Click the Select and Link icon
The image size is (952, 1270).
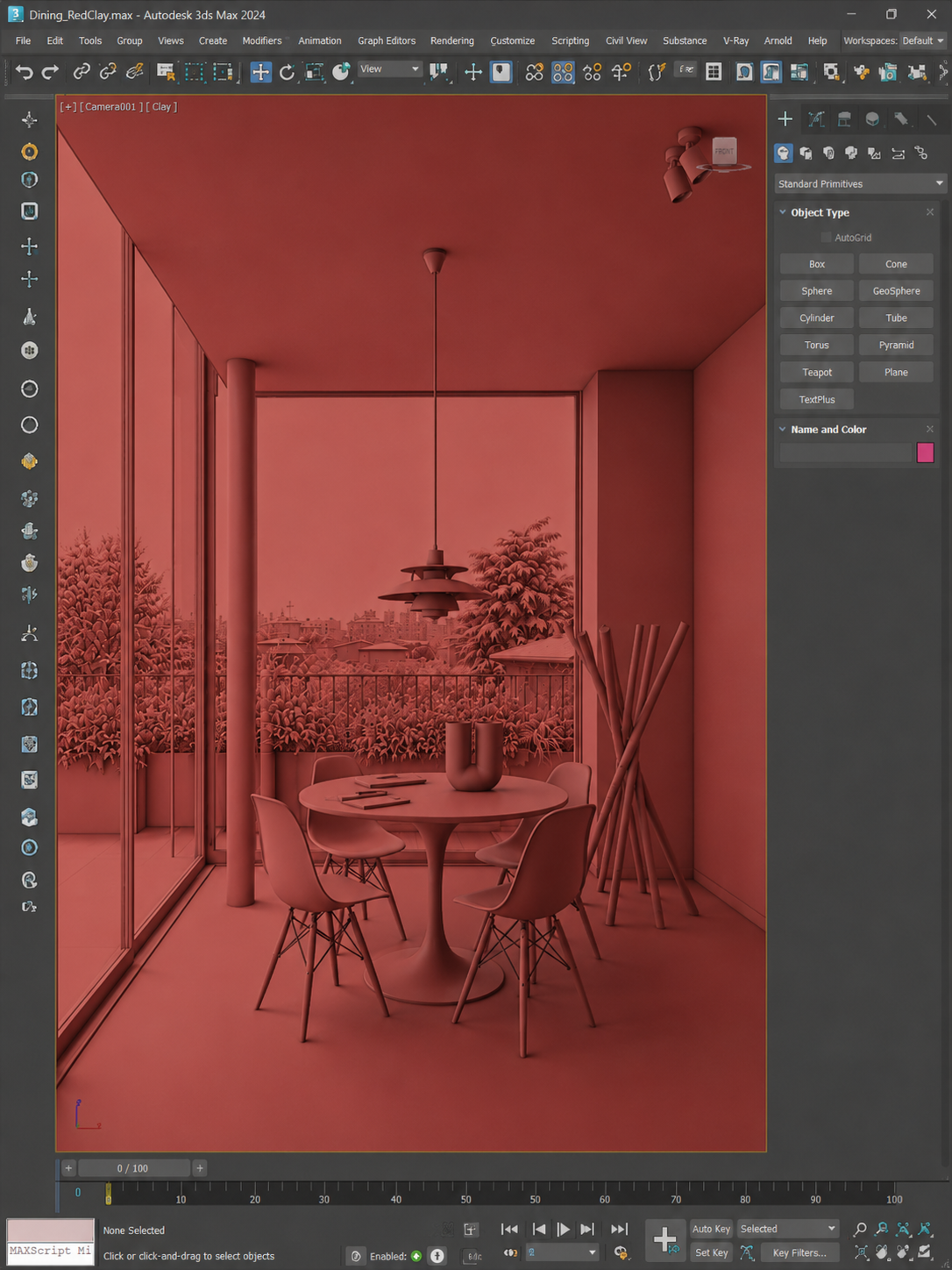82,72
